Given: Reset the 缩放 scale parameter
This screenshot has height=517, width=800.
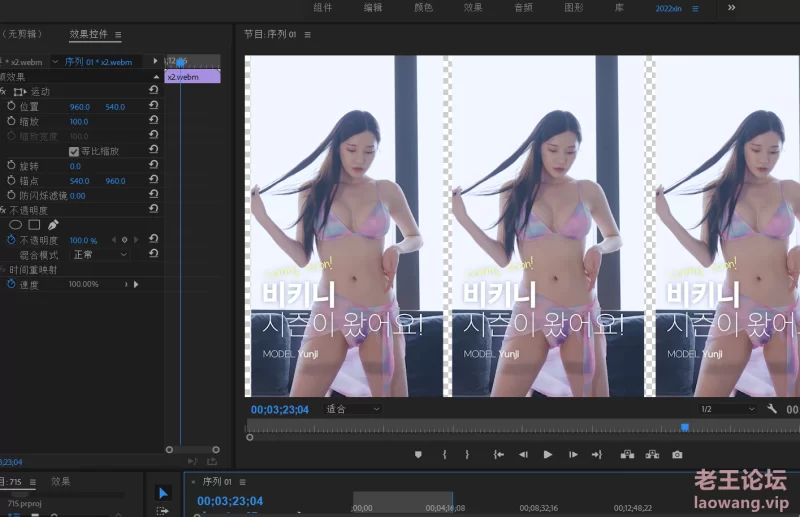Looking at the screenshot, I should [153, 121].
